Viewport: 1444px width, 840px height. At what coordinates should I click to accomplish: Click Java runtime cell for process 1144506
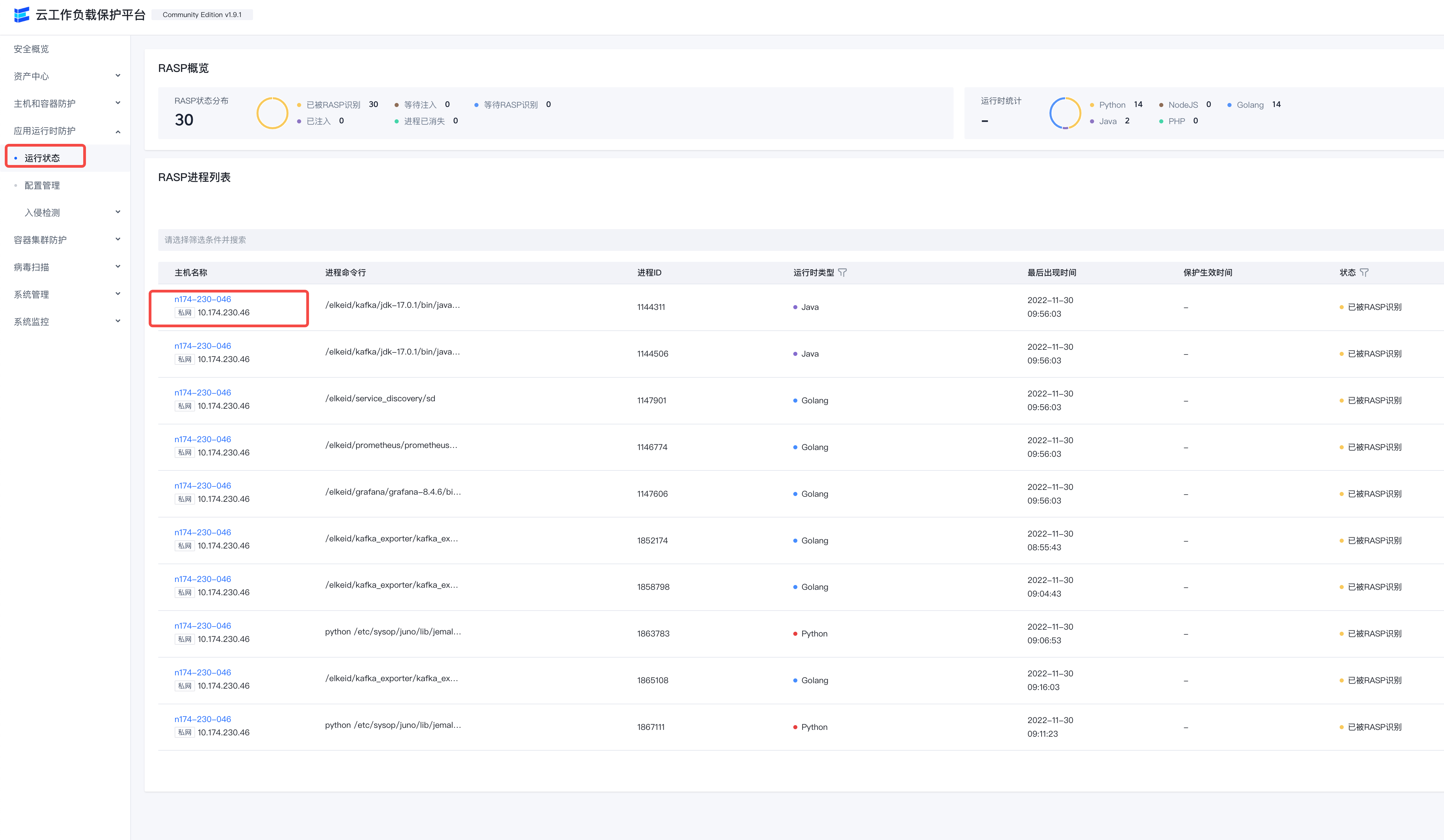806,354
